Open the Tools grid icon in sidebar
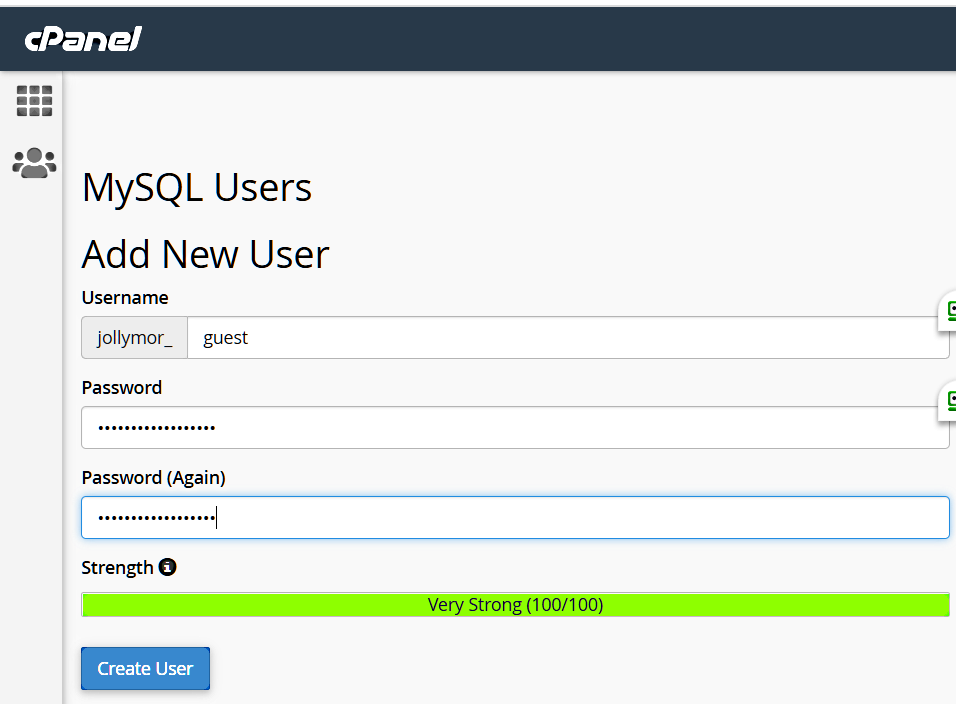Image resolution: width=956 pixels, height=704 pixels. (x=34, y=101)
